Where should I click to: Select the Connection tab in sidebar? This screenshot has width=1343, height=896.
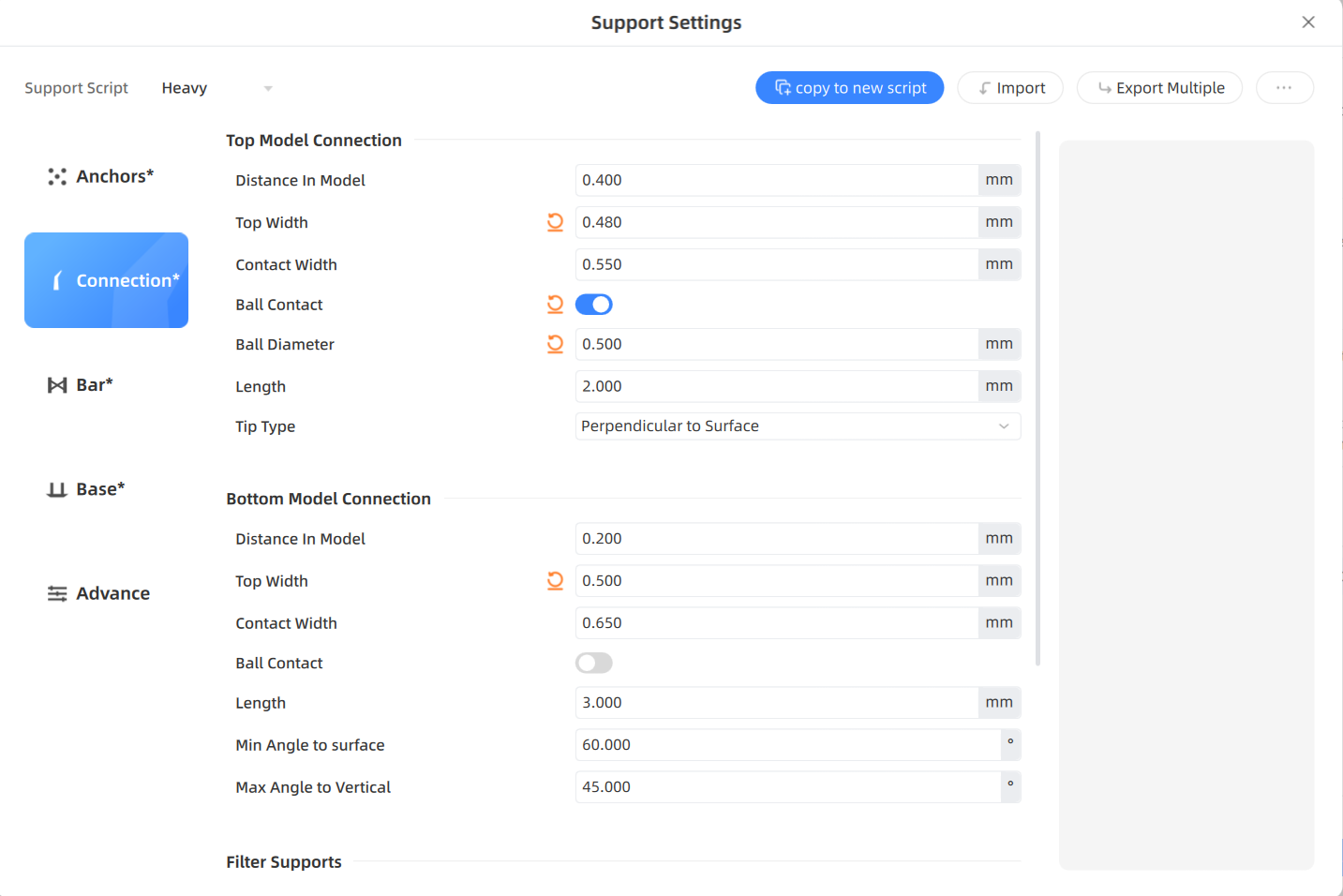pyautogui.click(x=106, y=280)
